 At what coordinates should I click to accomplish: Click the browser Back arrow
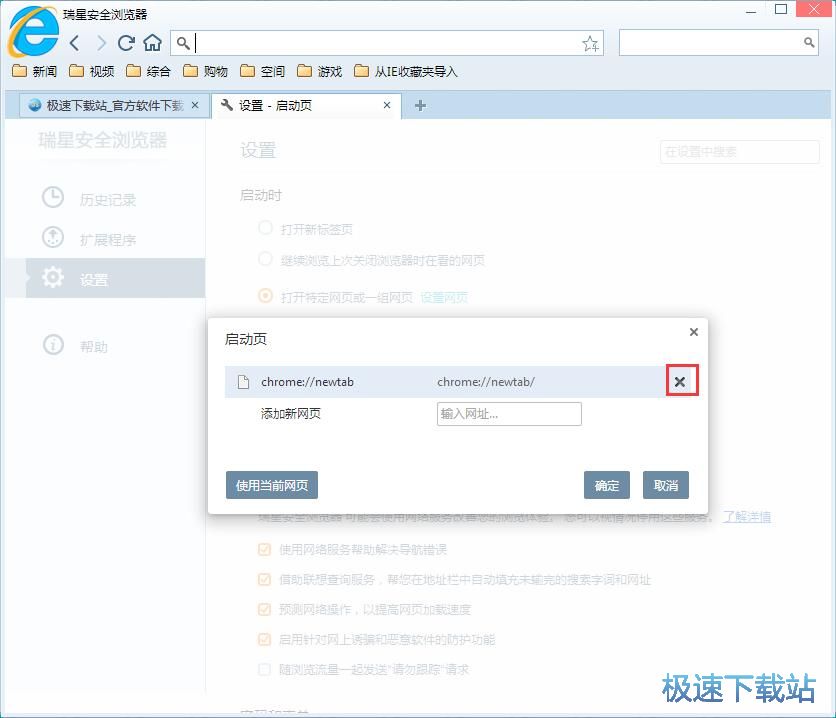[75, 43]
